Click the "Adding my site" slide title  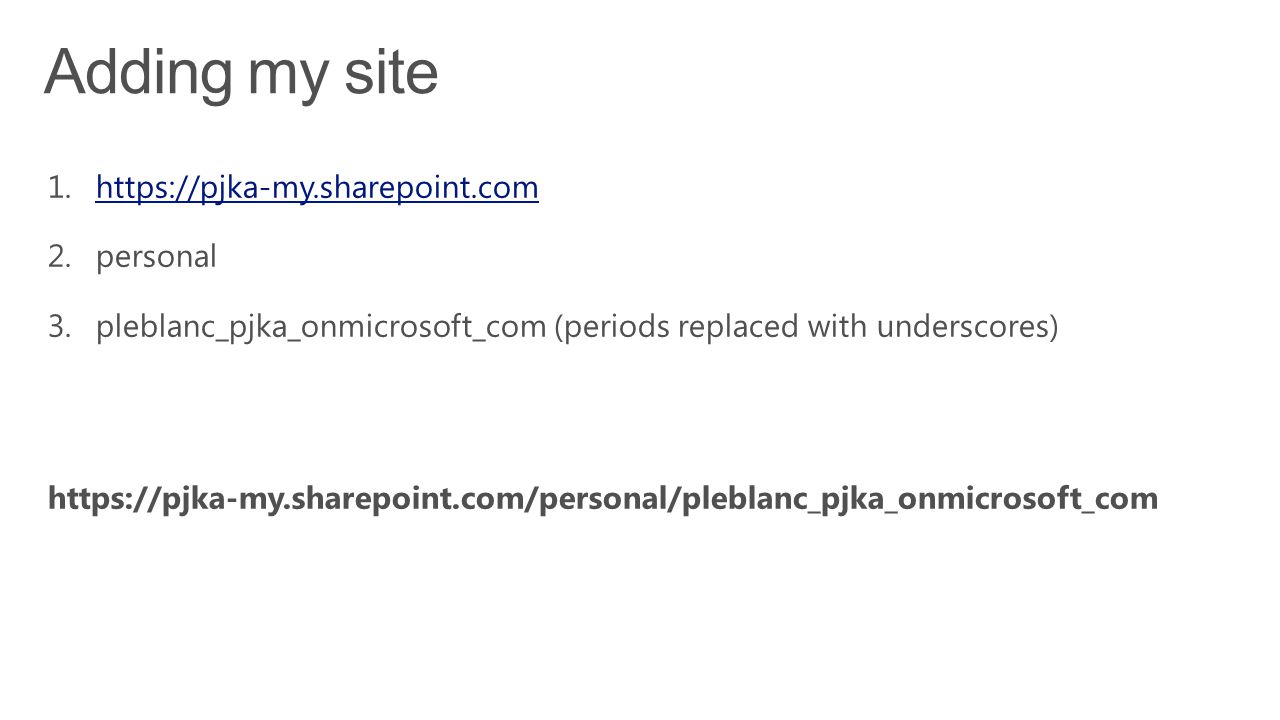(x=241, y=73)
